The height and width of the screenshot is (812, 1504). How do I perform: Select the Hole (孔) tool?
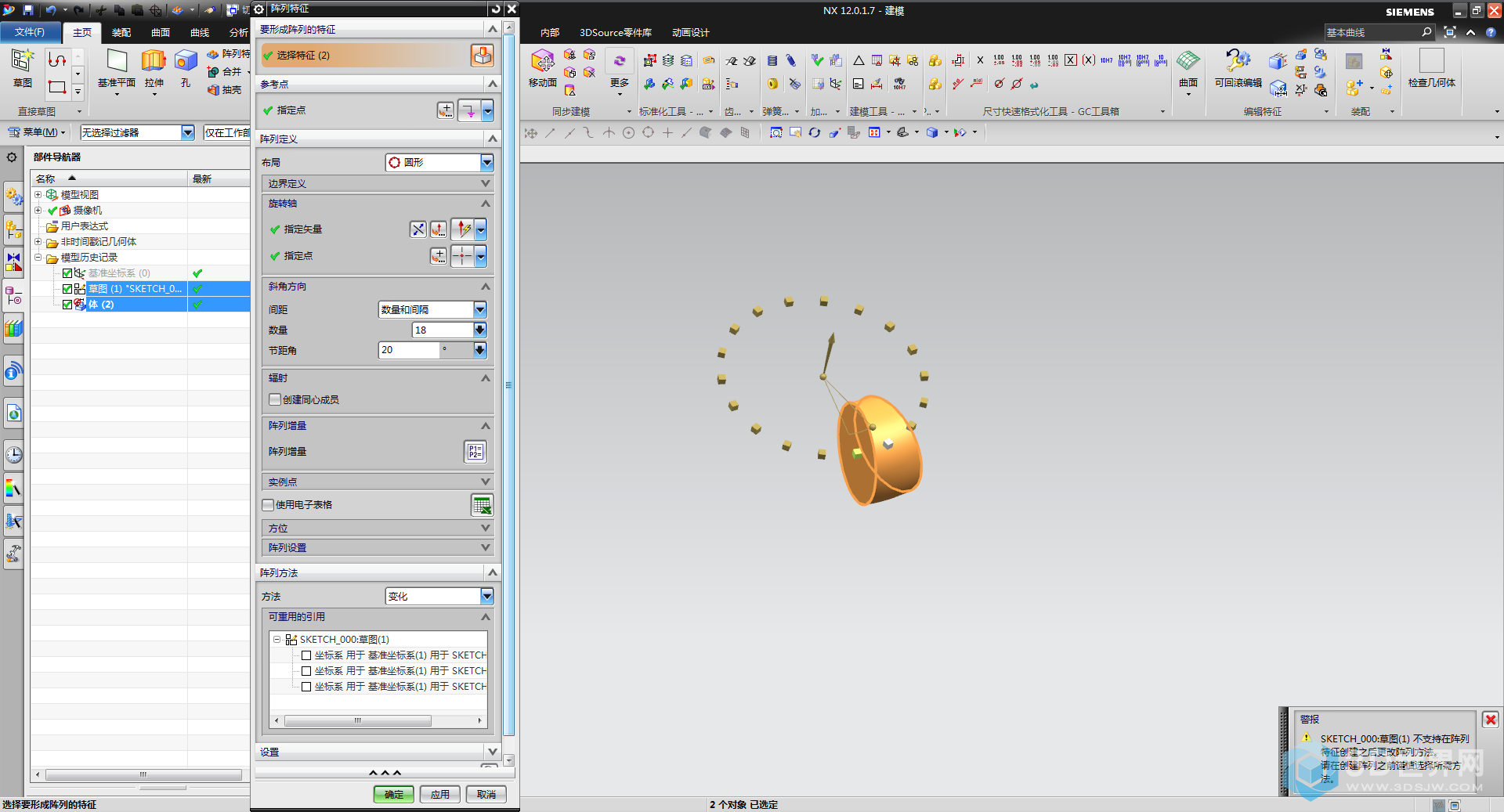pyautogui.click(x=186, y=61)
